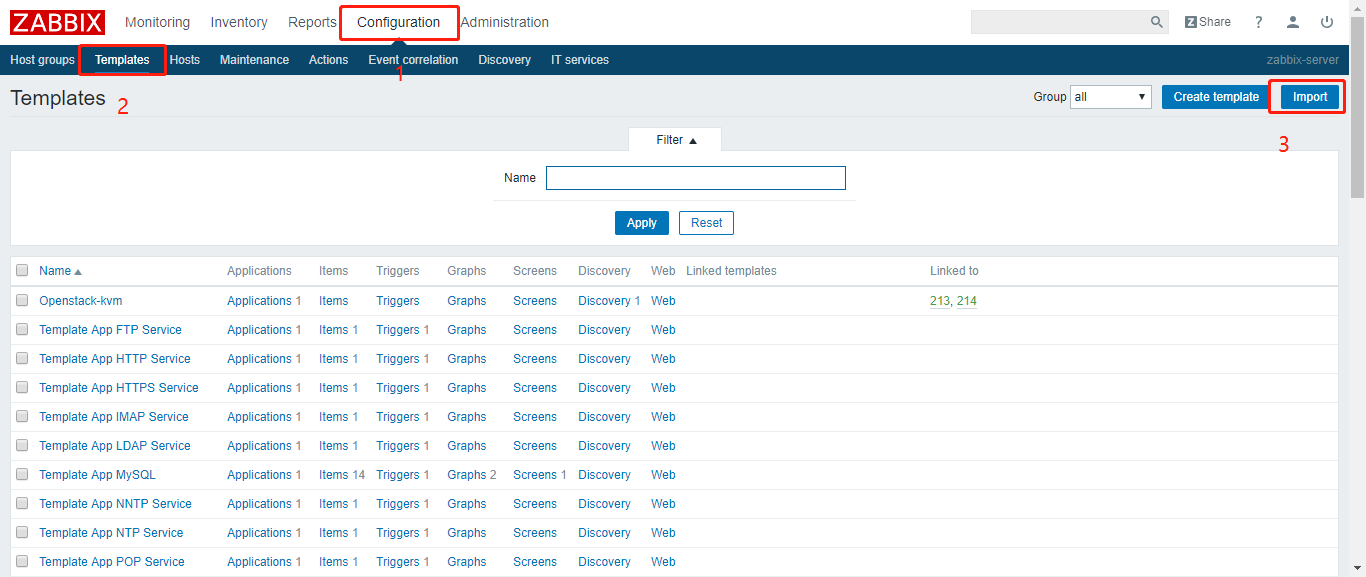Viewport: 1366px width, 577px height.
Task: Click the Zabbix logo
Action: pyautogui.click(x=57, y=22)
